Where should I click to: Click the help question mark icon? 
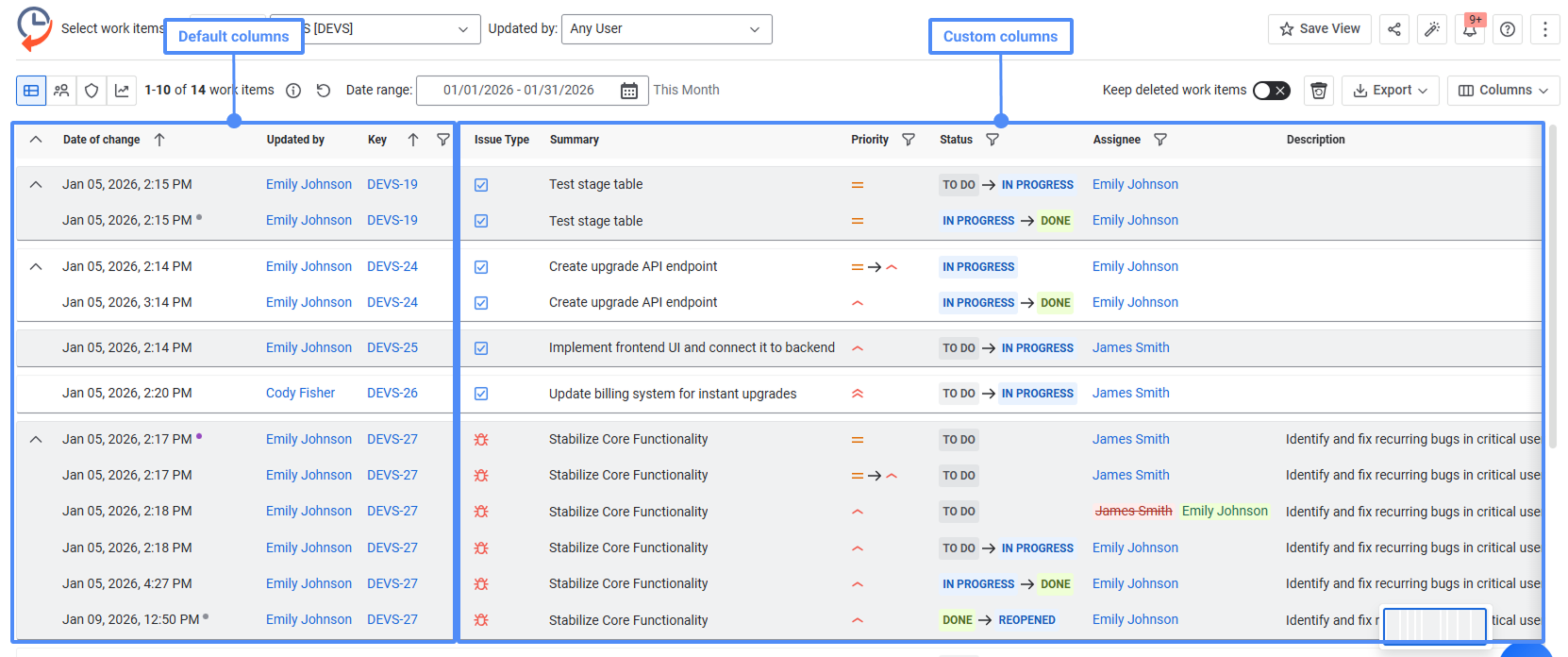1508,29
